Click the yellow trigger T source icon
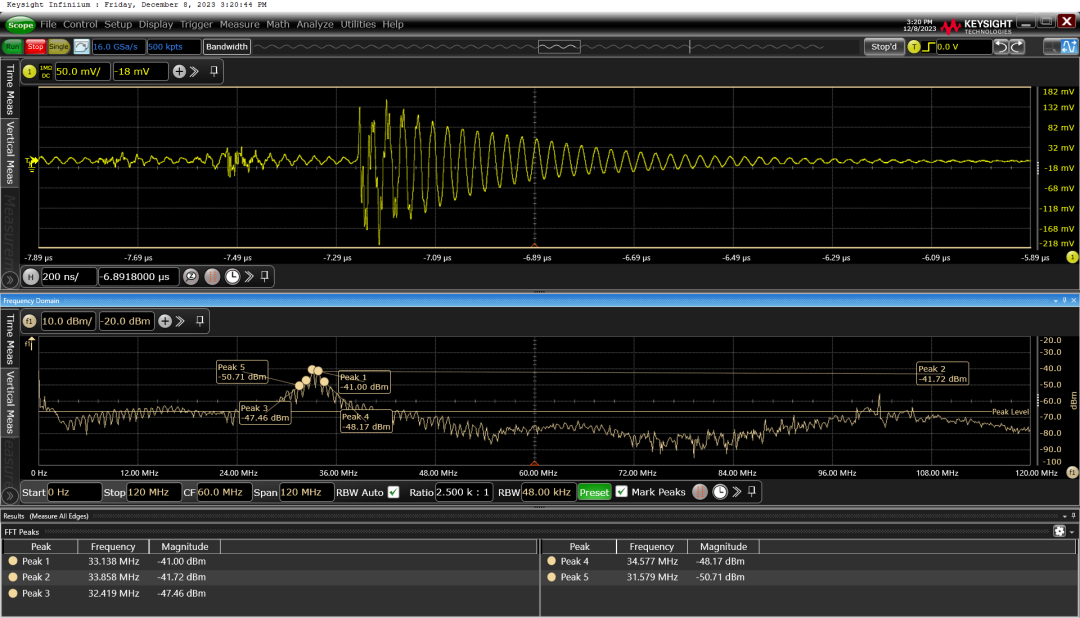This screenshot has height=618, width=1080. click(913, 47)
